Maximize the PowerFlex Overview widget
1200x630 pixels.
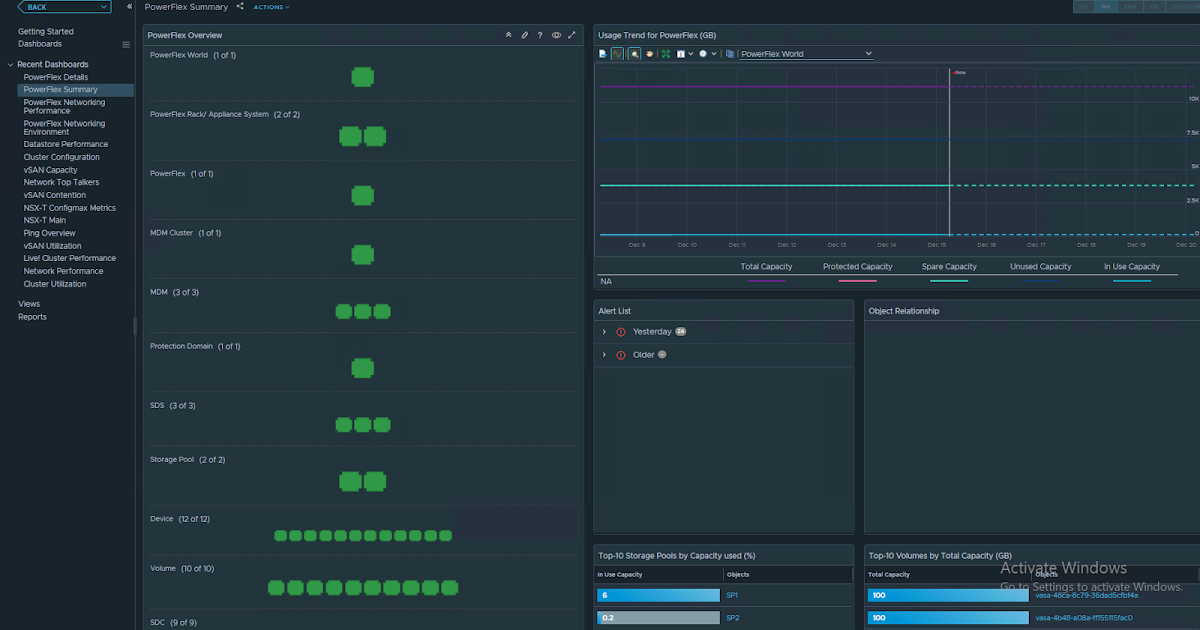572,35
